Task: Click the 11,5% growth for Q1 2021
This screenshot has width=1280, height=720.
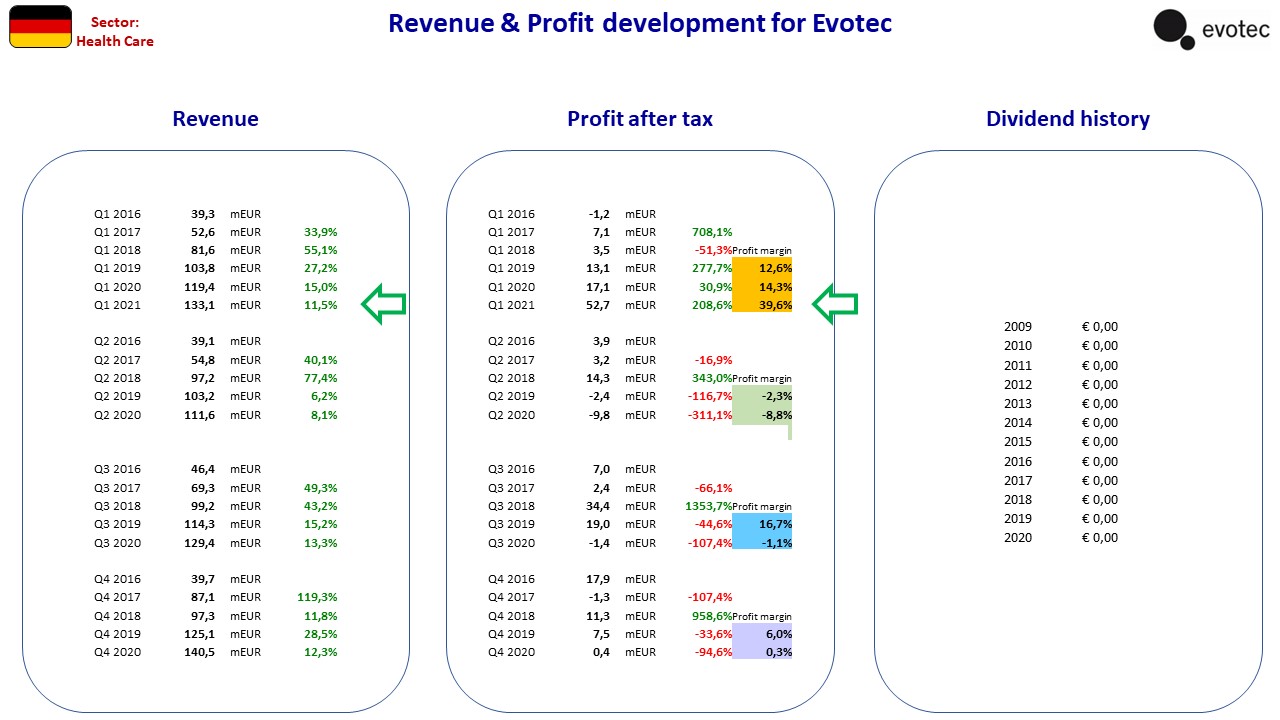Action: (x=320, y=305)
